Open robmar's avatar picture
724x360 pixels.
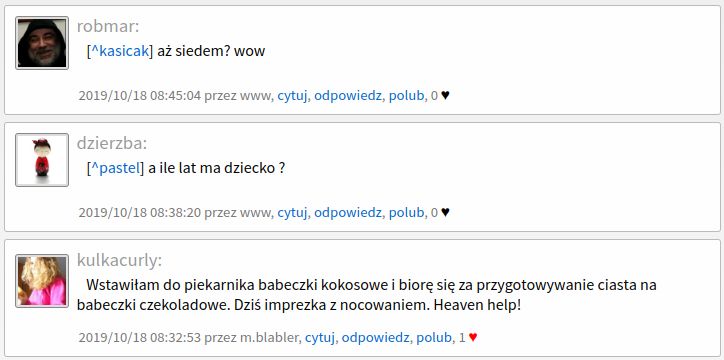point(42,43)
